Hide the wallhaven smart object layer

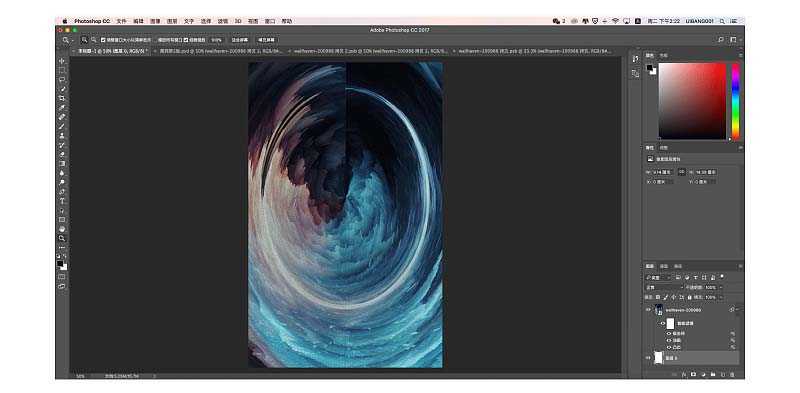click(648, 310)
